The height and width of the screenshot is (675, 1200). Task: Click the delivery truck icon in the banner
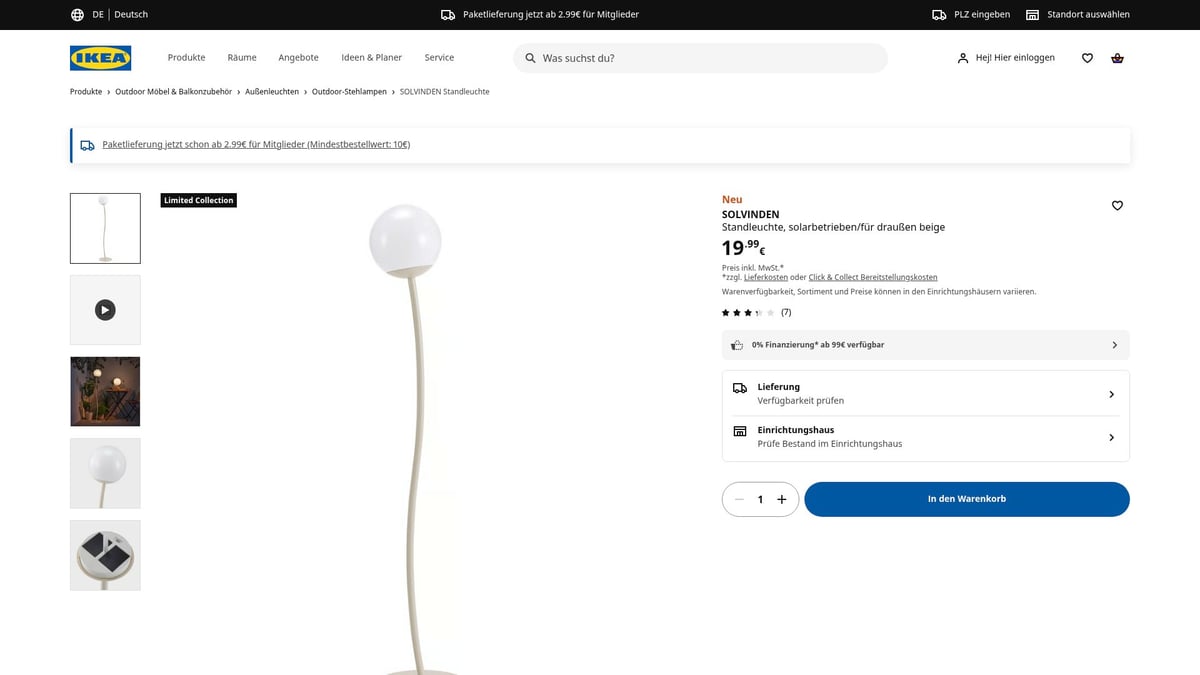tap(451, 14)
